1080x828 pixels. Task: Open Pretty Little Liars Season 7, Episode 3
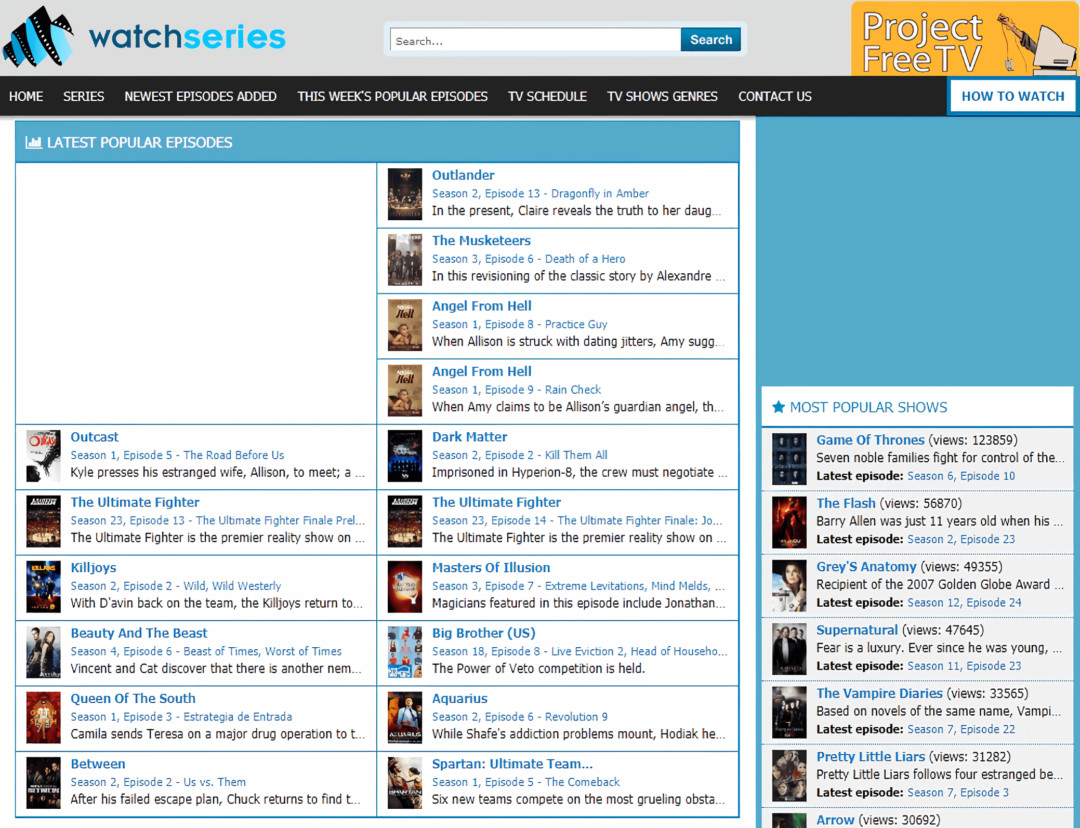(x=958, y=793)
